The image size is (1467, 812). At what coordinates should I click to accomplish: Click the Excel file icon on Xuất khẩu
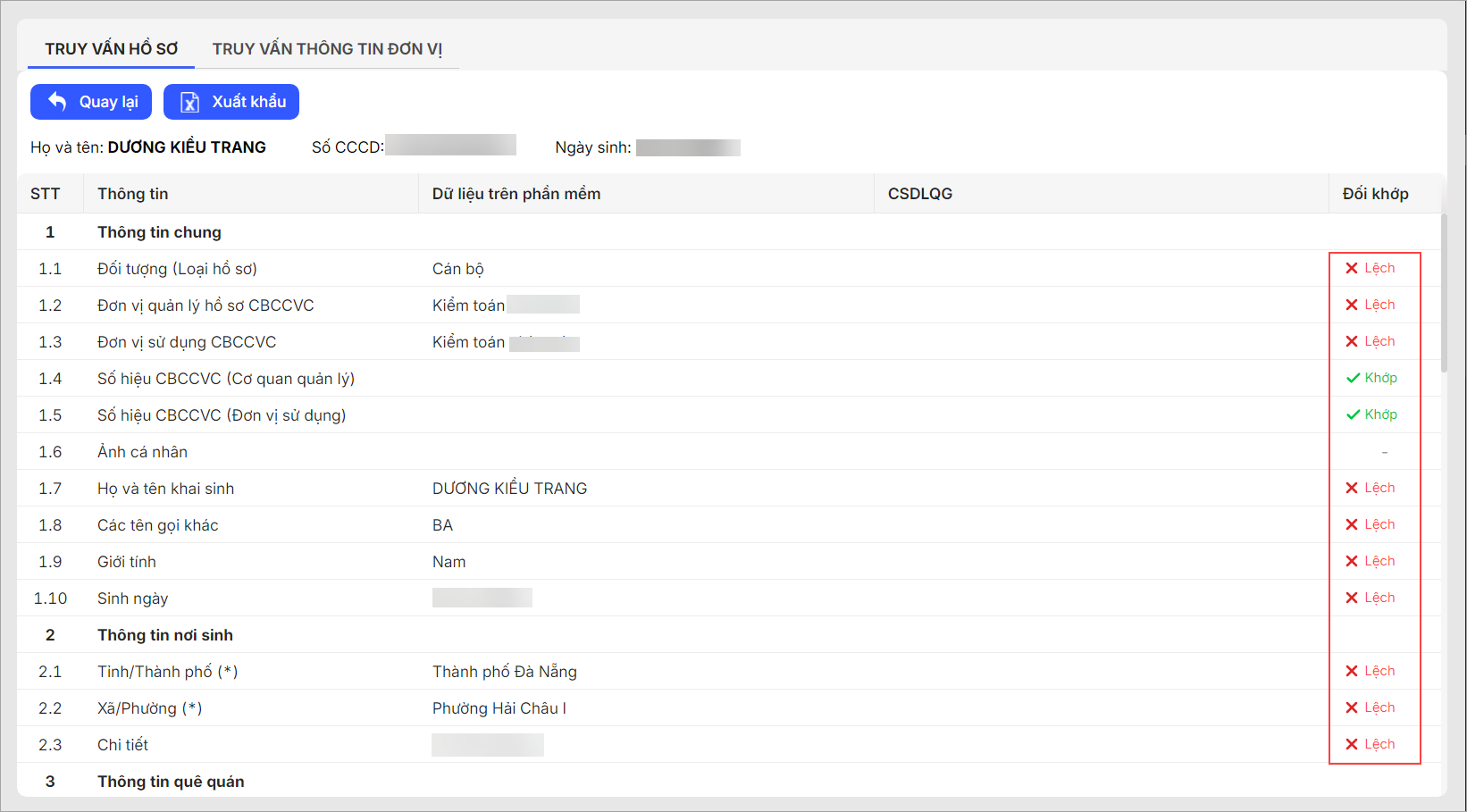(x=189, y=102)
